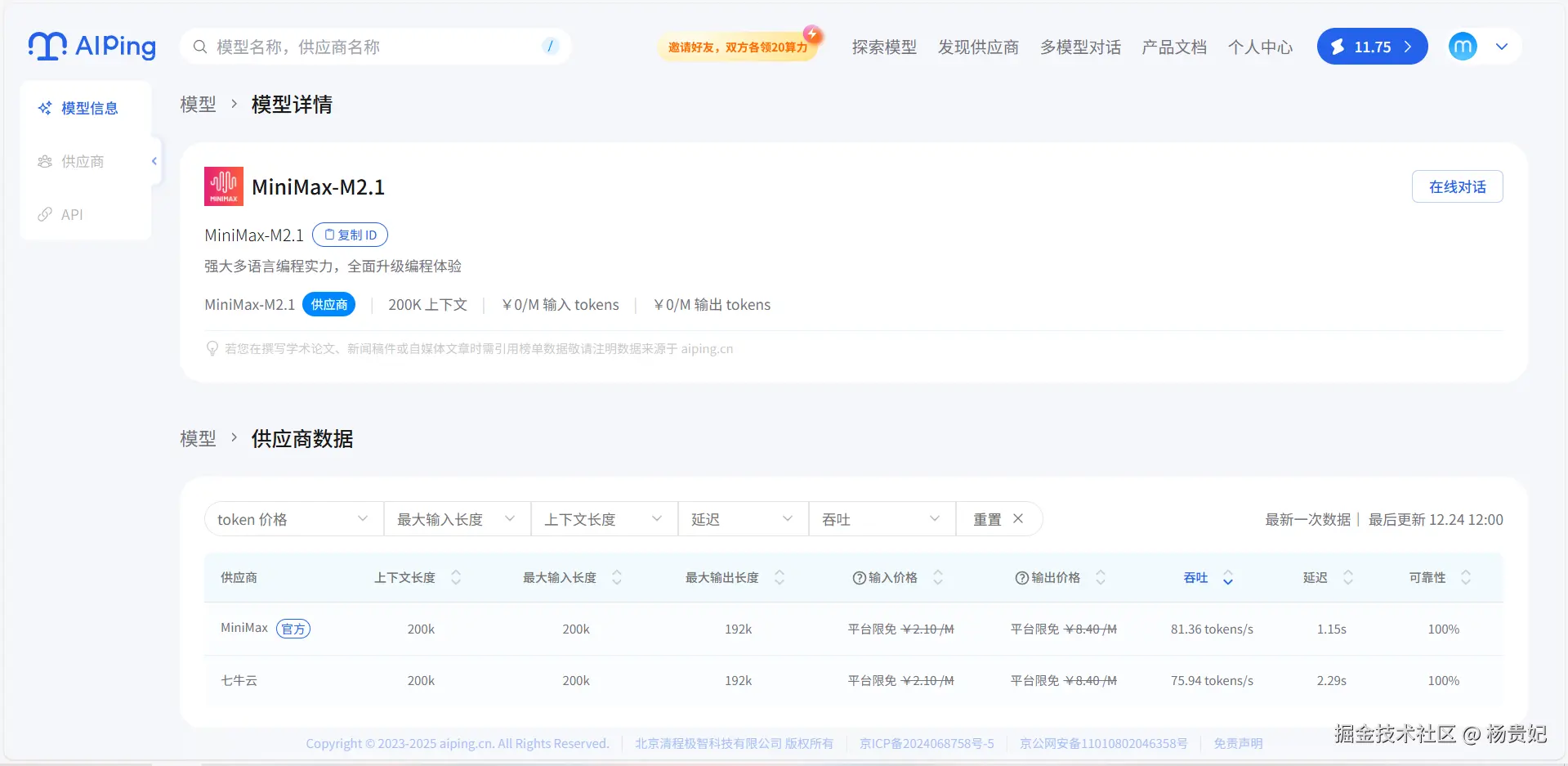Viewport: 1568px width, 766px height.
Task: Go to 个人中心 in top navigation
Action: click(1260, 47)
